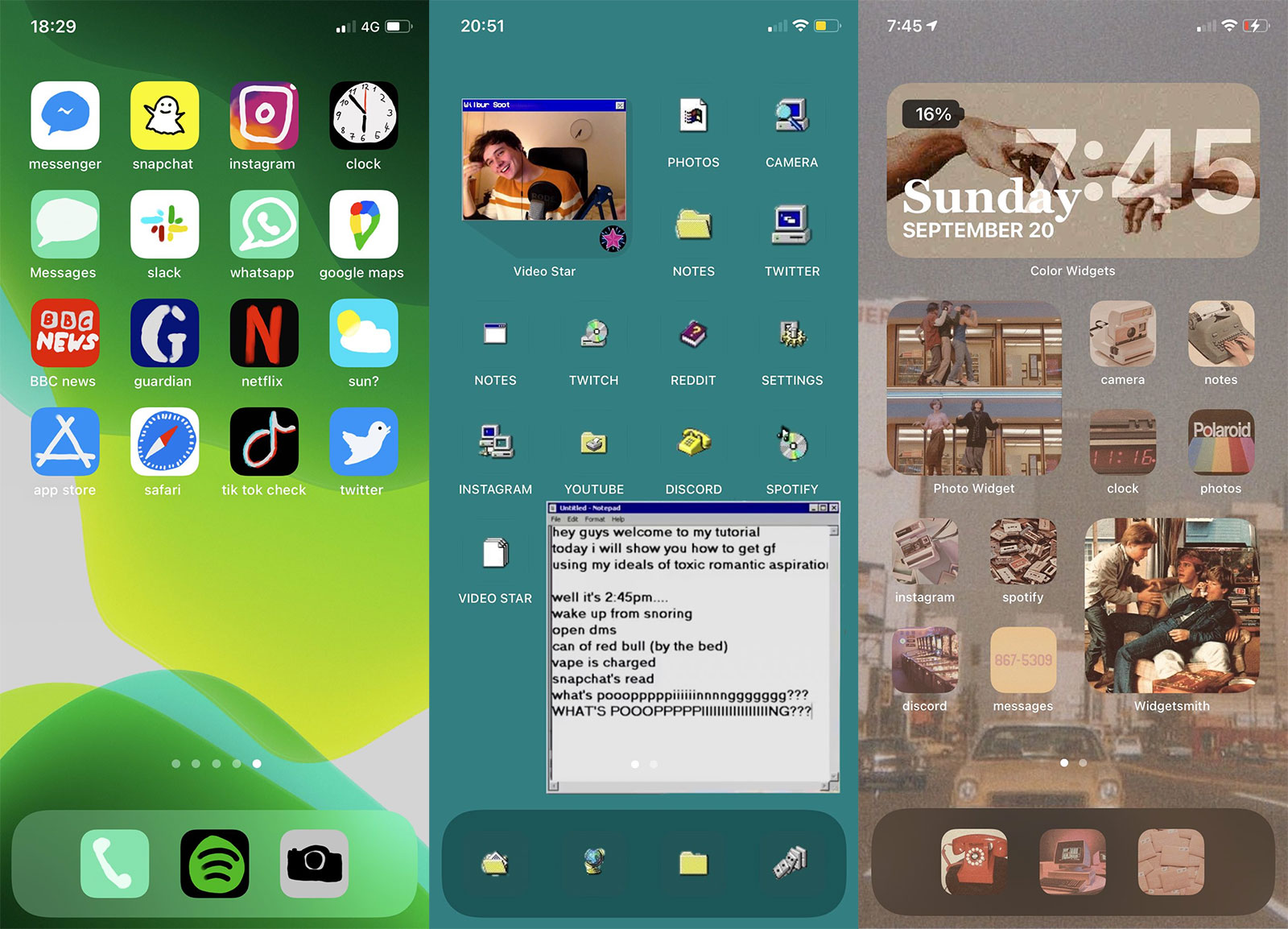The image size is (1288, 929).
Task: Open the app store icon
Action: [65, 441]
